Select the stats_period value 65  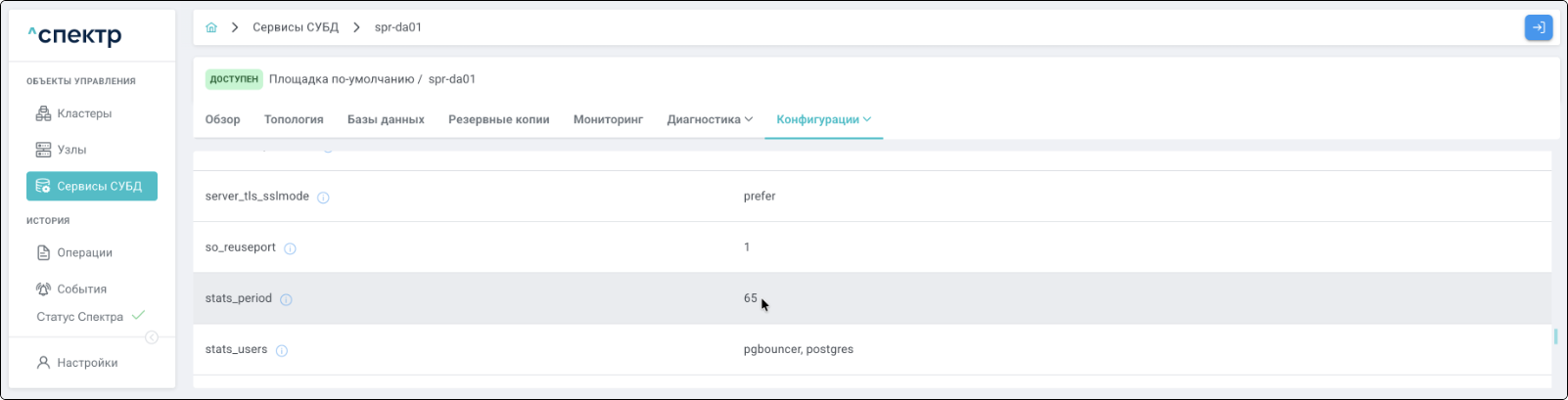[750, 298]
